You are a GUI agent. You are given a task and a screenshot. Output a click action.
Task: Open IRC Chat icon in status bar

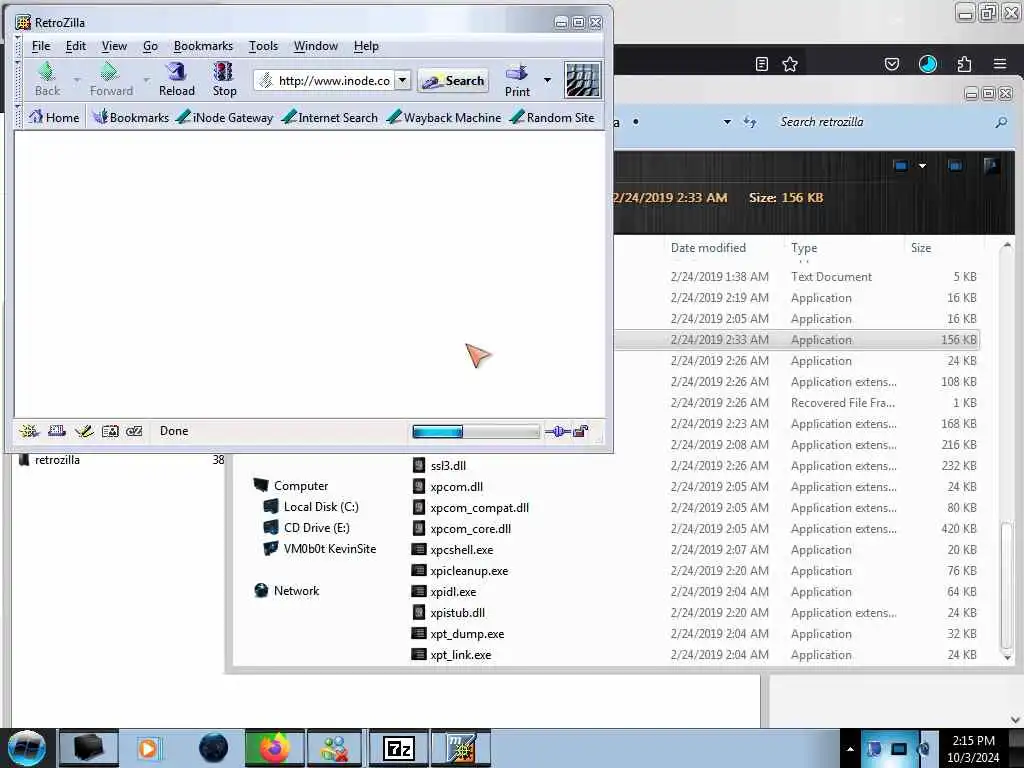coord(134,431)
